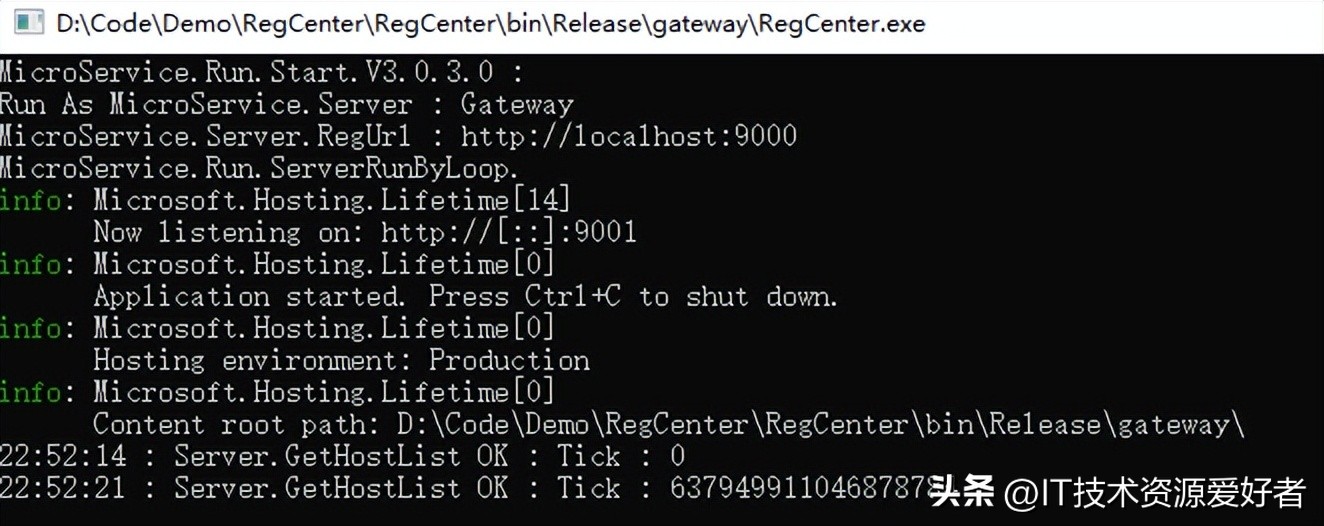Viewport: 1324px width, 526px height.
Task: Click the http://[::]:9001 listening address
Action: tap(508, 232)
